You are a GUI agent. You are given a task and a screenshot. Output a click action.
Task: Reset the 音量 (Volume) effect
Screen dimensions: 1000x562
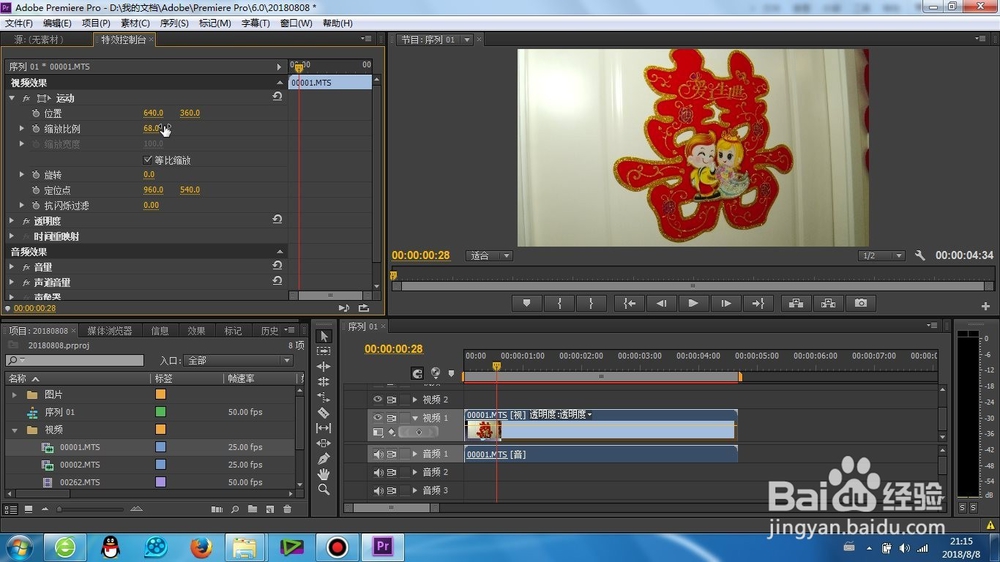pyautogui.click(x=277, y=265)
